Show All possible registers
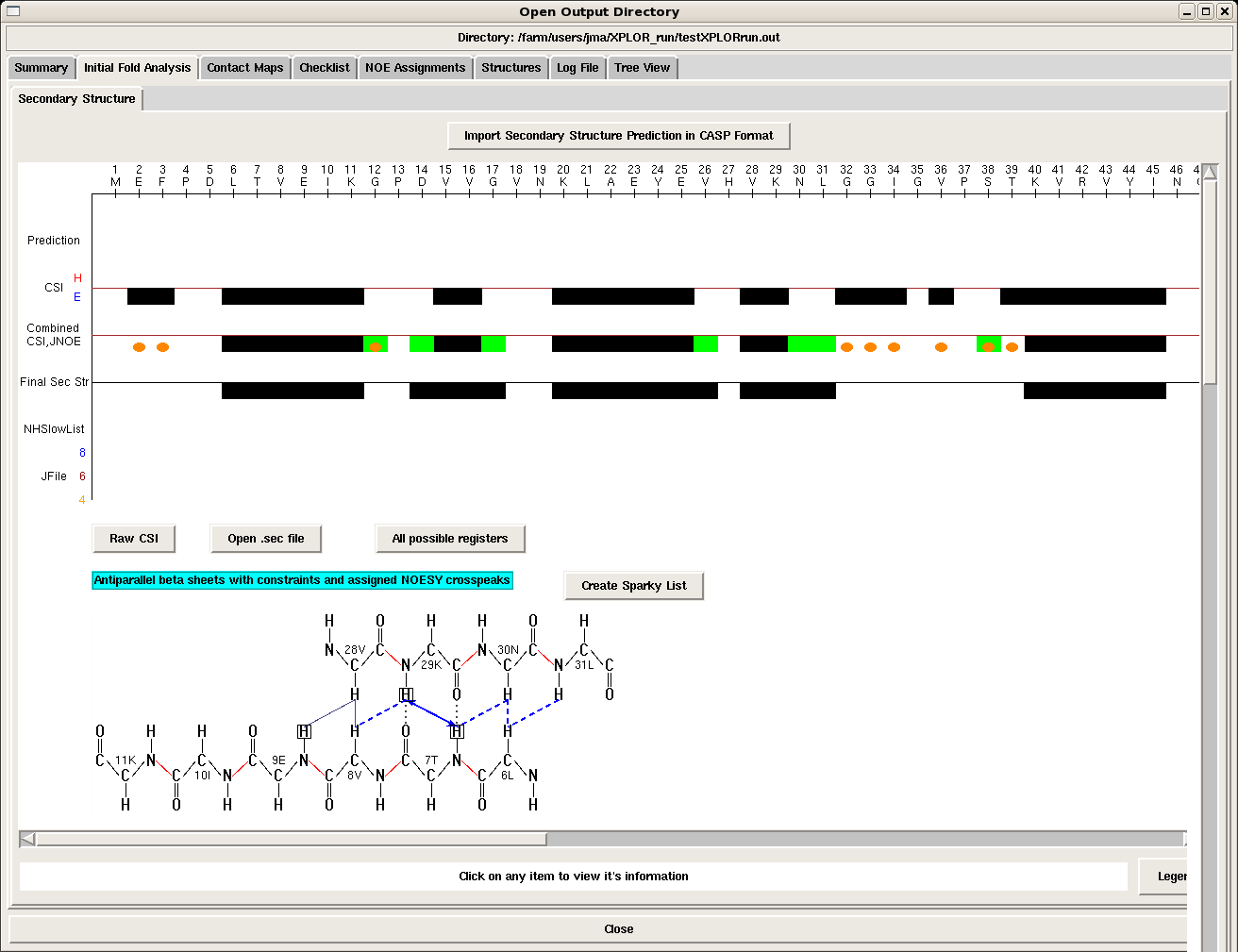This screenshot has width=1238, height=952. click(450, 539)
